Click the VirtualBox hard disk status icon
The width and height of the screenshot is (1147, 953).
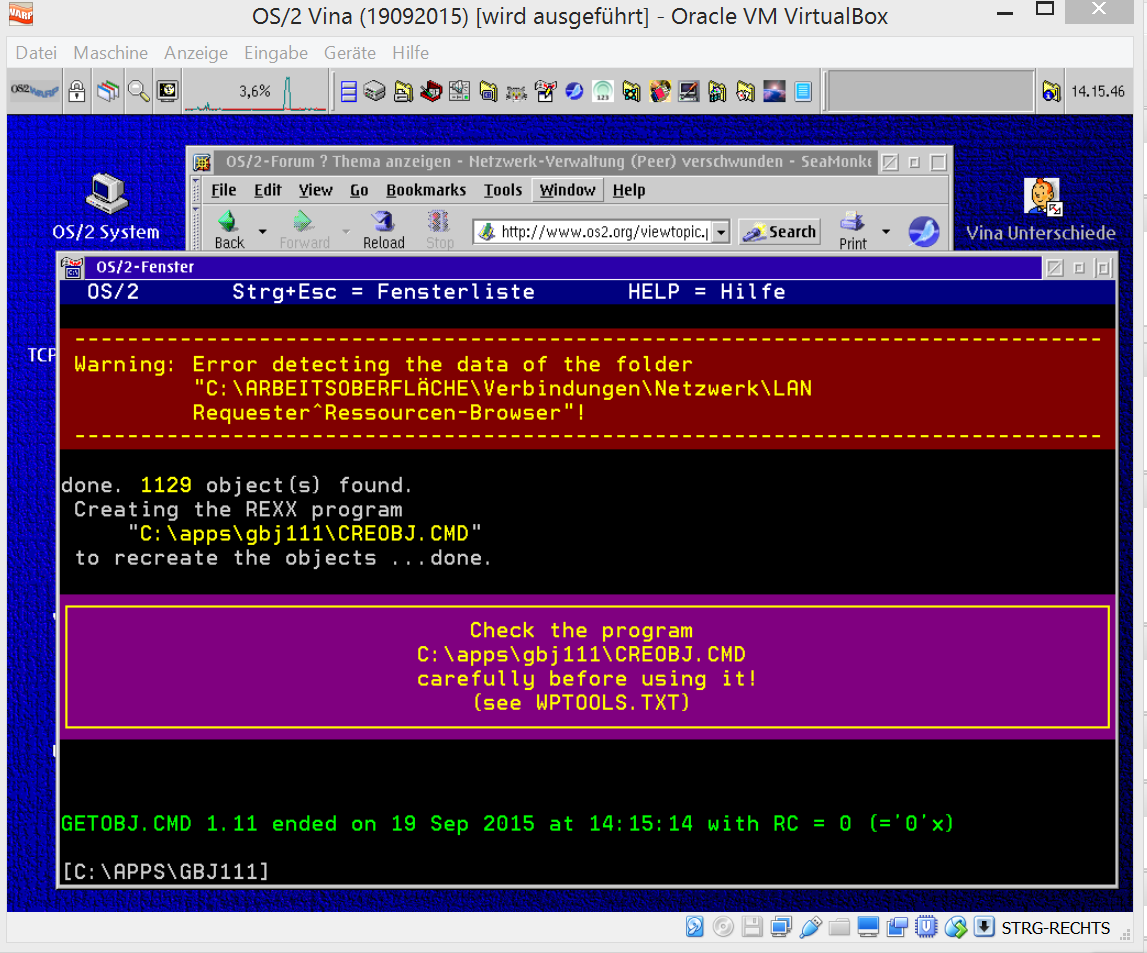point(694,927)
